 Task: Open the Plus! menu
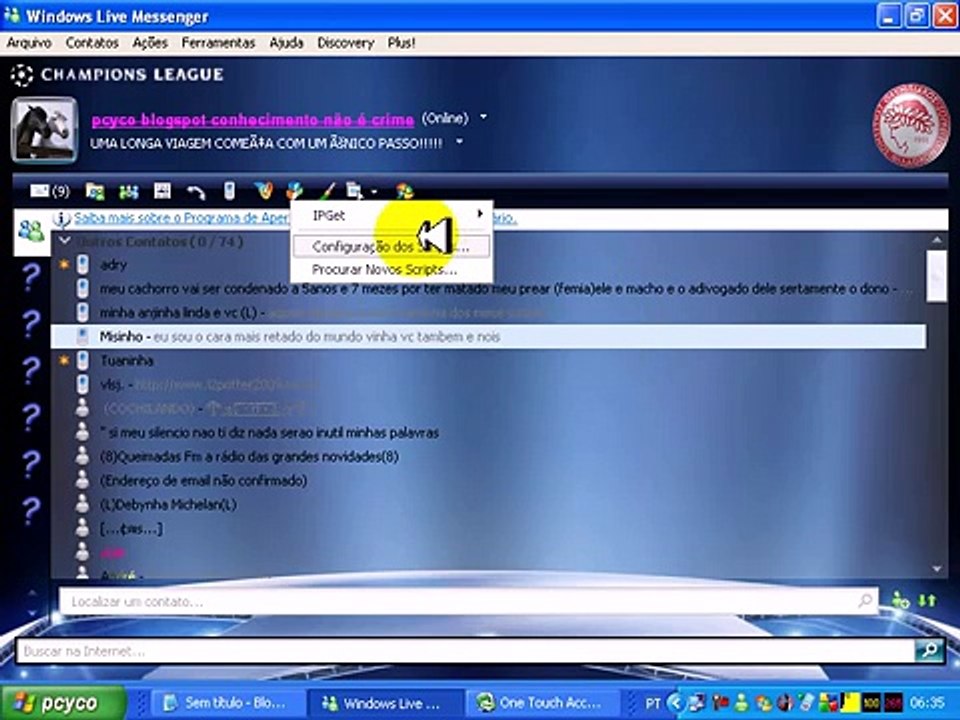402,43
